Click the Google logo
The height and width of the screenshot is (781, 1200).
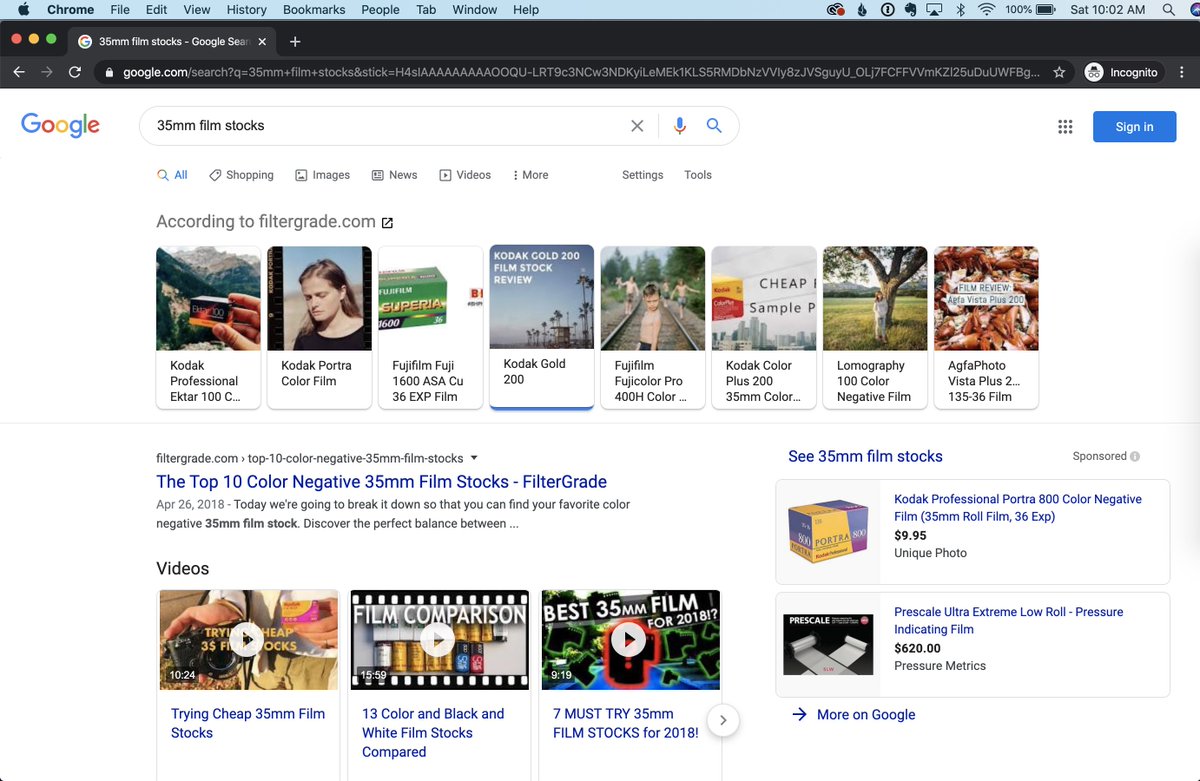pyautogui.click(x=60, y=125)
